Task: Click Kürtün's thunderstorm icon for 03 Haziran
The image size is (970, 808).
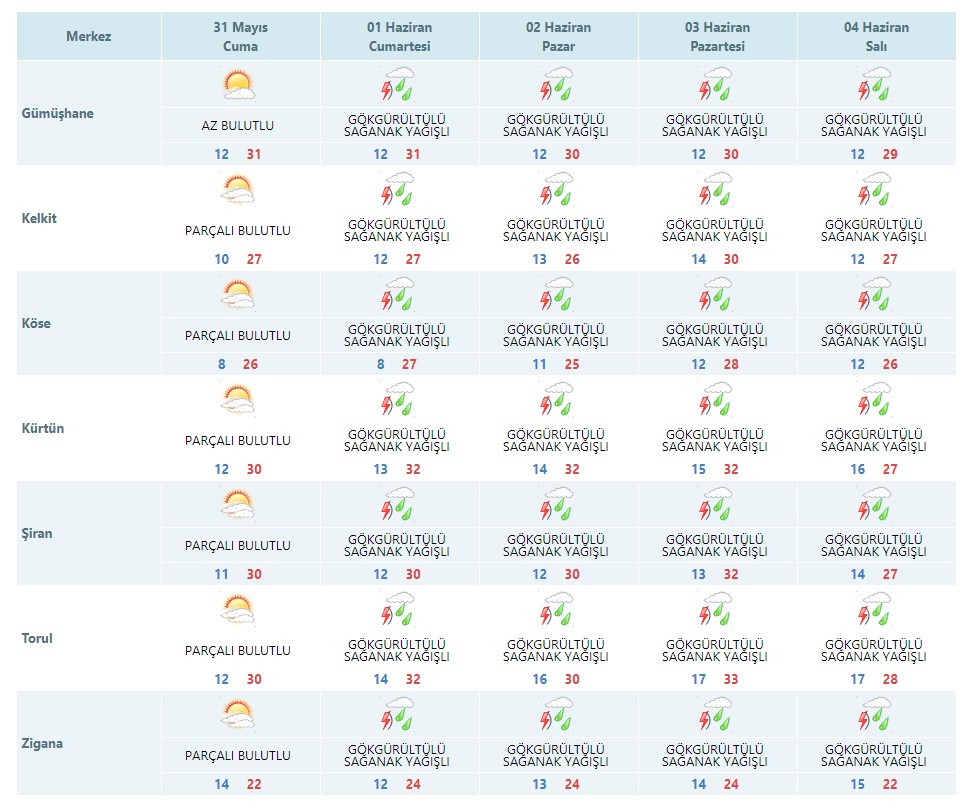Action: (x=716, y=400)
